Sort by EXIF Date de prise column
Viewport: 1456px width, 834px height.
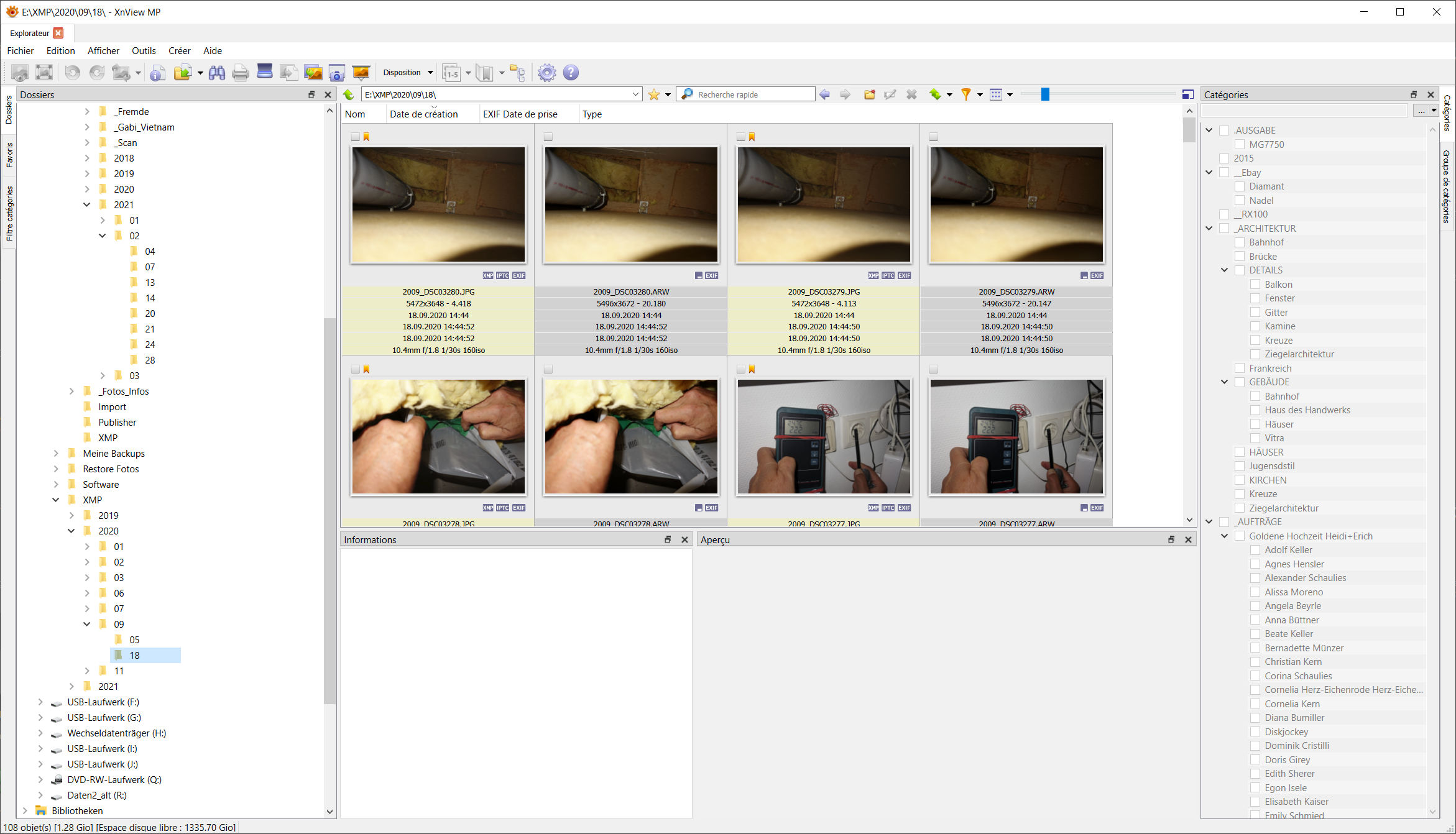[520, 114]
